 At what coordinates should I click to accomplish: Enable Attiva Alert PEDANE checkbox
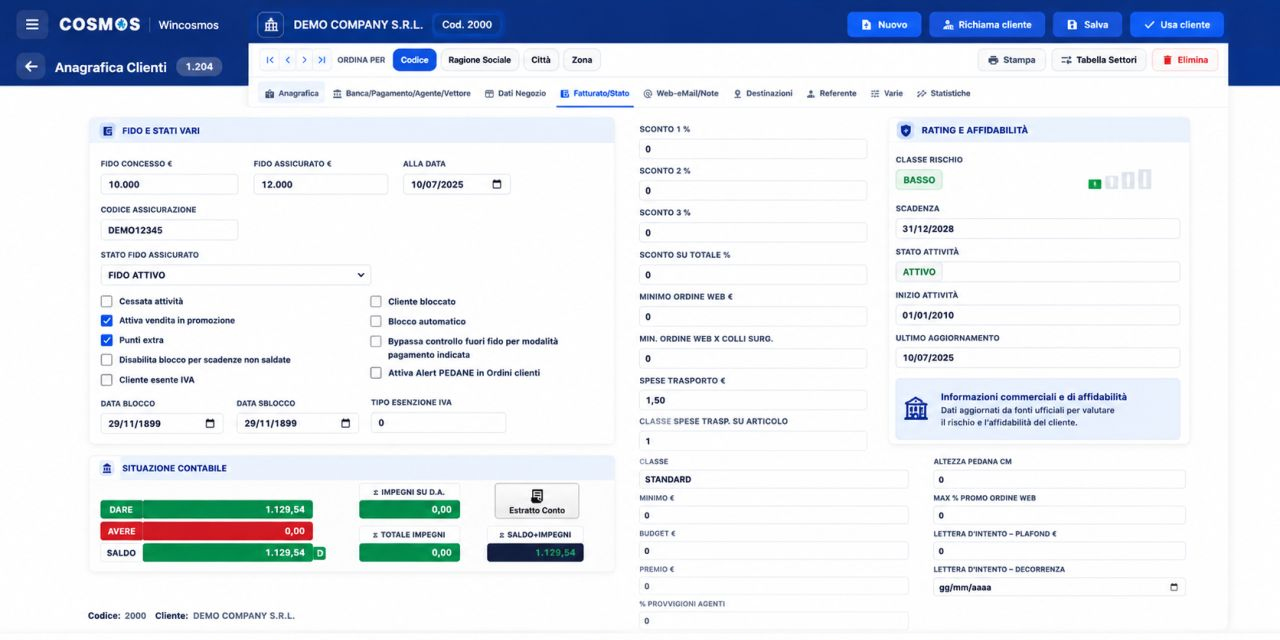(x=376, y=373)
